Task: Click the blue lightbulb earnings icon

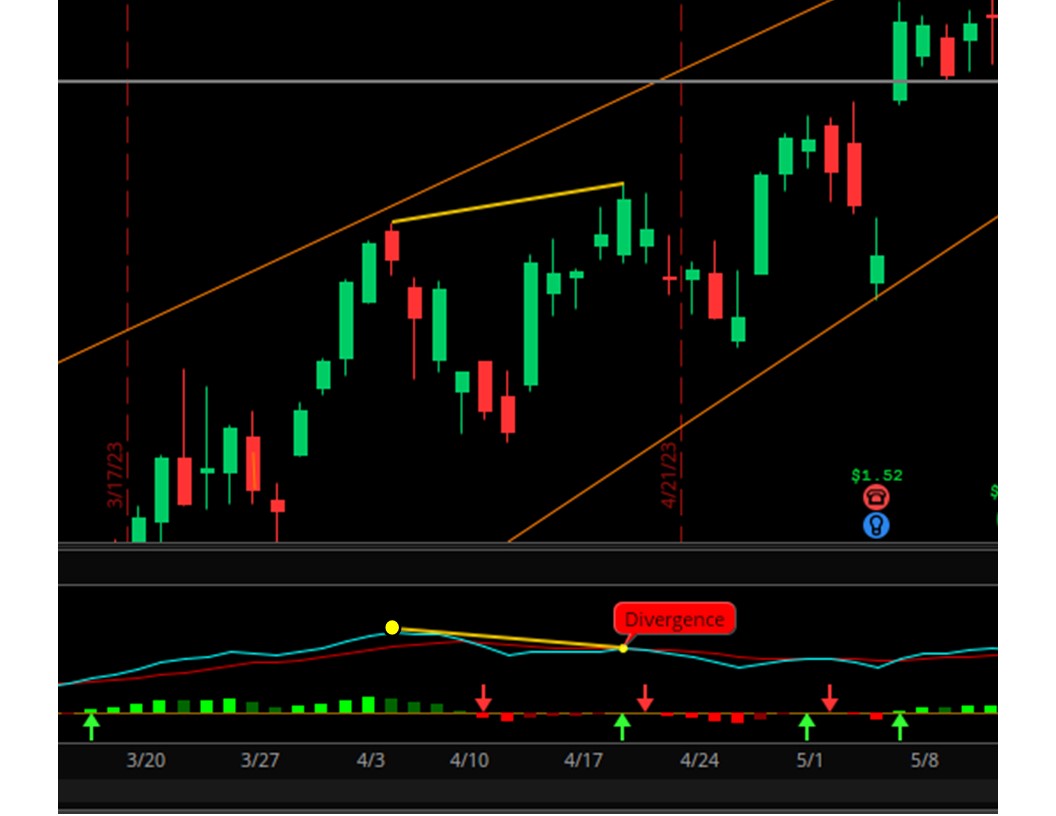Action: [x=876, y=525]
